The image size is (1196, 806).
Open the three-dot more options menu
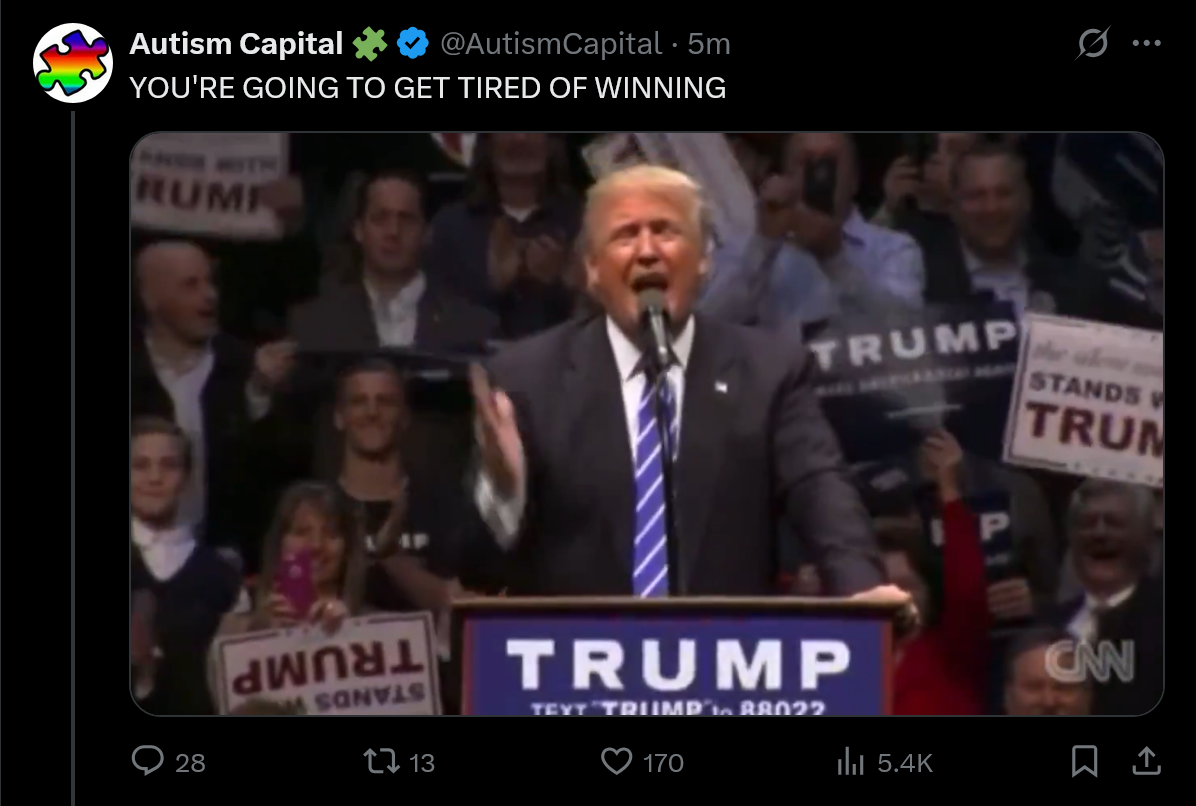[x=1146, y=43]
